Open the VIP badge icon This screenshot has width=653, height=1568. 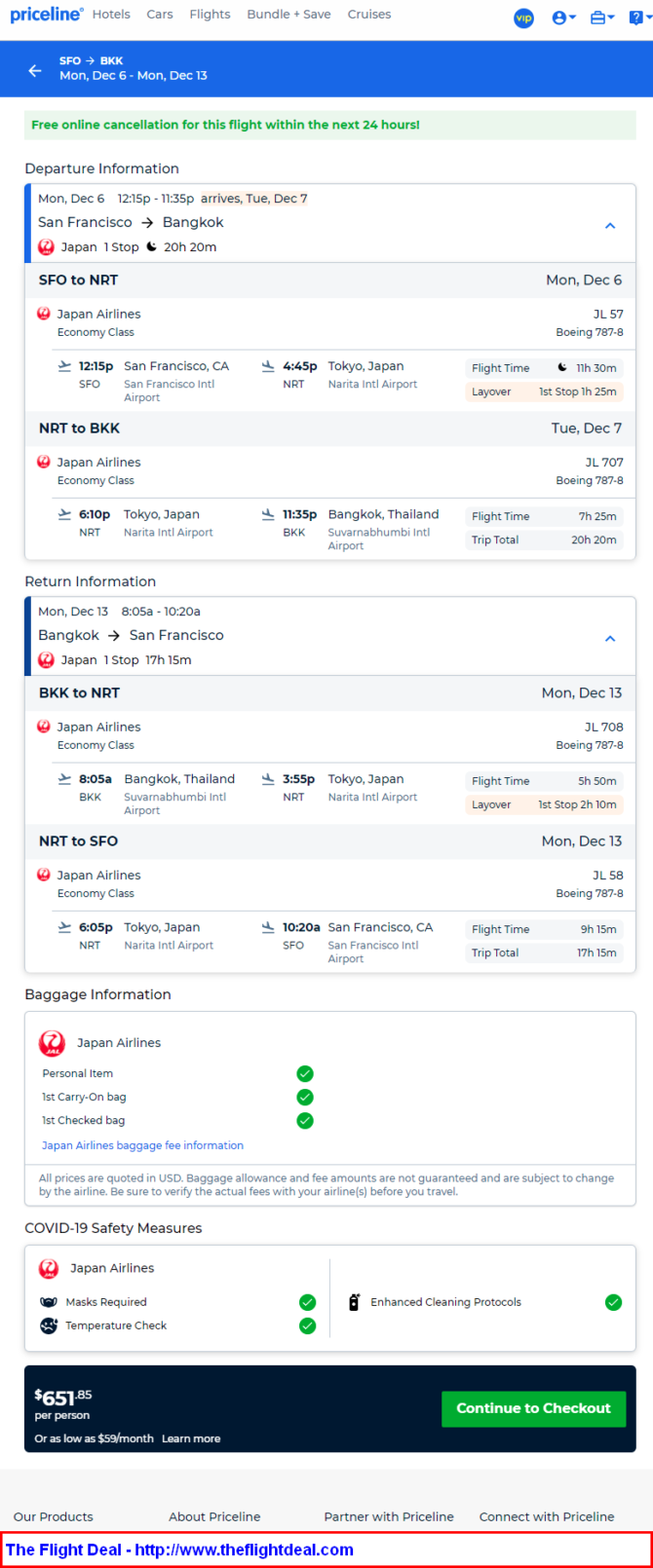pos(523,19)
